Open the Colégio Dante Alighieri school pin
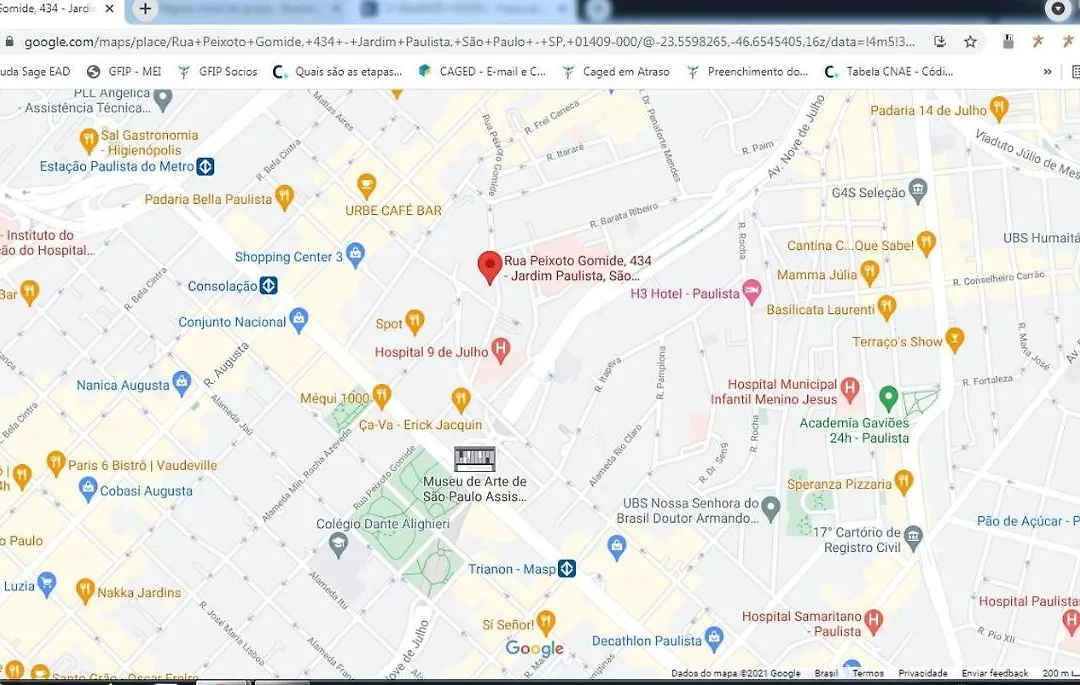The width and height of the screenshot is (1080, 685). (x=338, y=545)
